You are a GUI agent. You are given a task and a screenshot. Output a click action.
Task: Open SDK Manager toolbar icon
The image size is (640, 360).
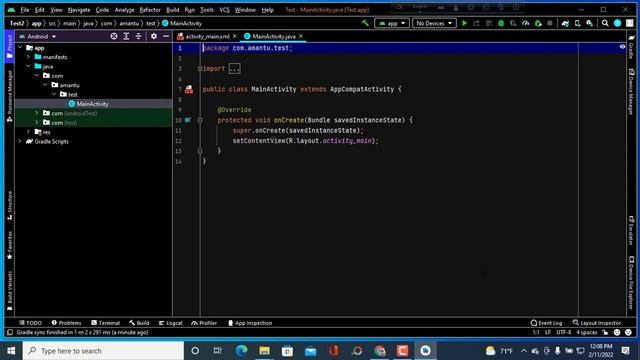point(590,23)
